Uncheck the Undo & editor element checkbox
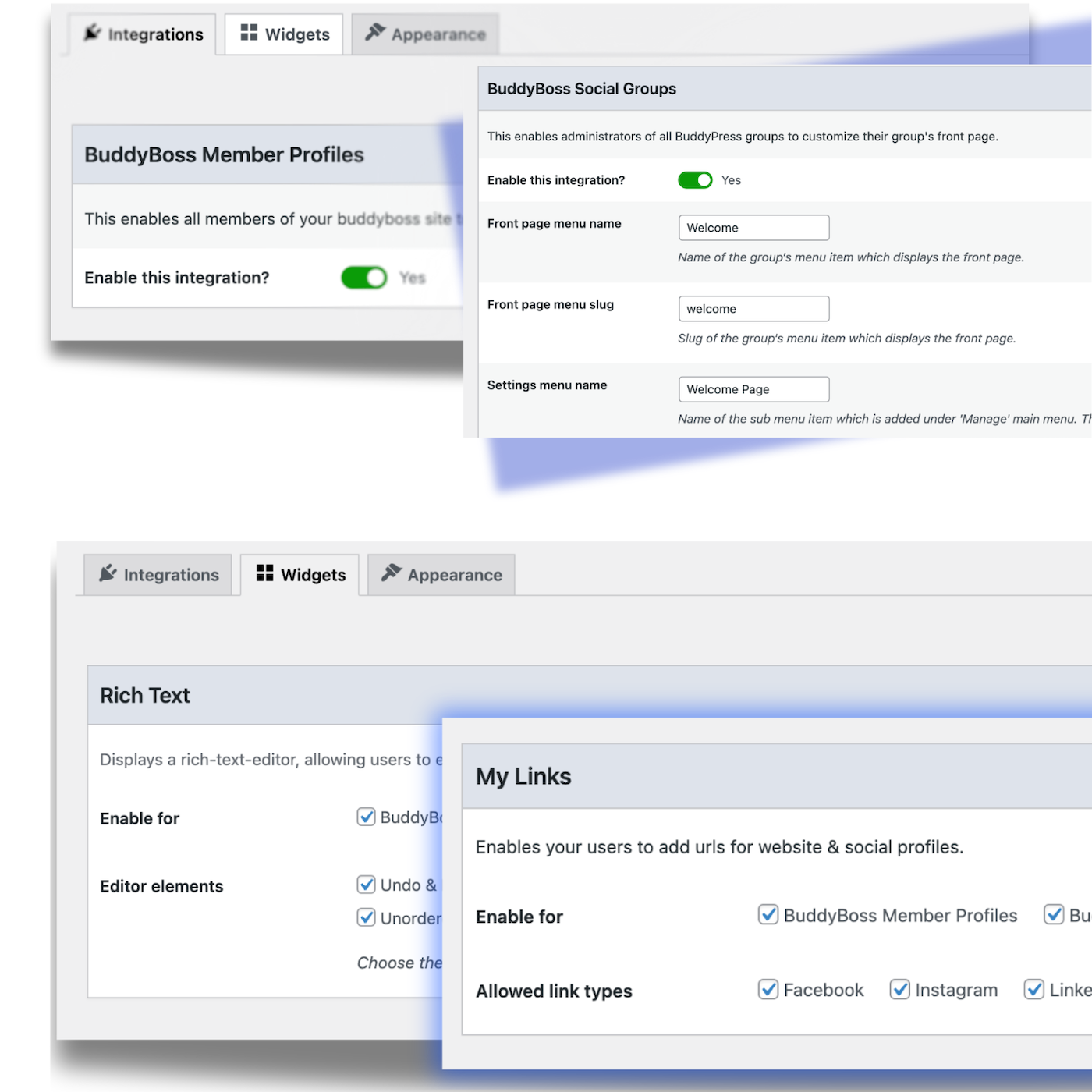The width and height of the screenshot is (1092, 1092). pyautogui.click(x=367, y=884)
